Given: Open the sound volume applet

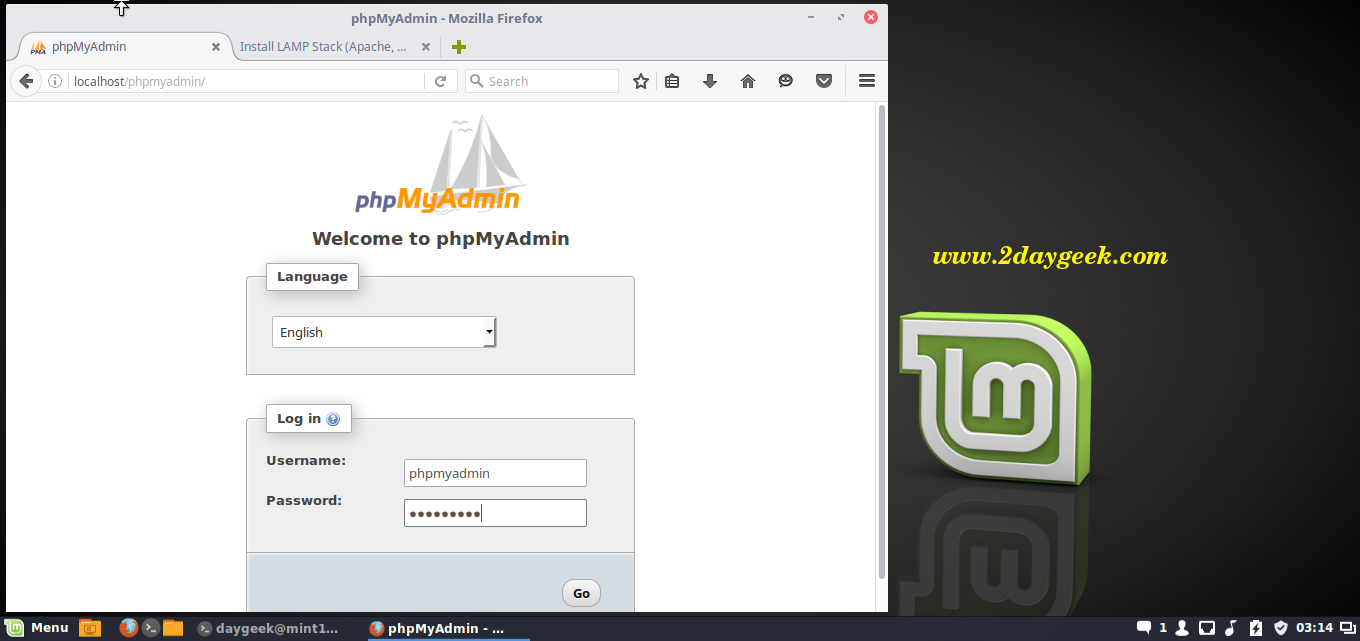Looking at the screenshot, I should (x=1231, y=628).
